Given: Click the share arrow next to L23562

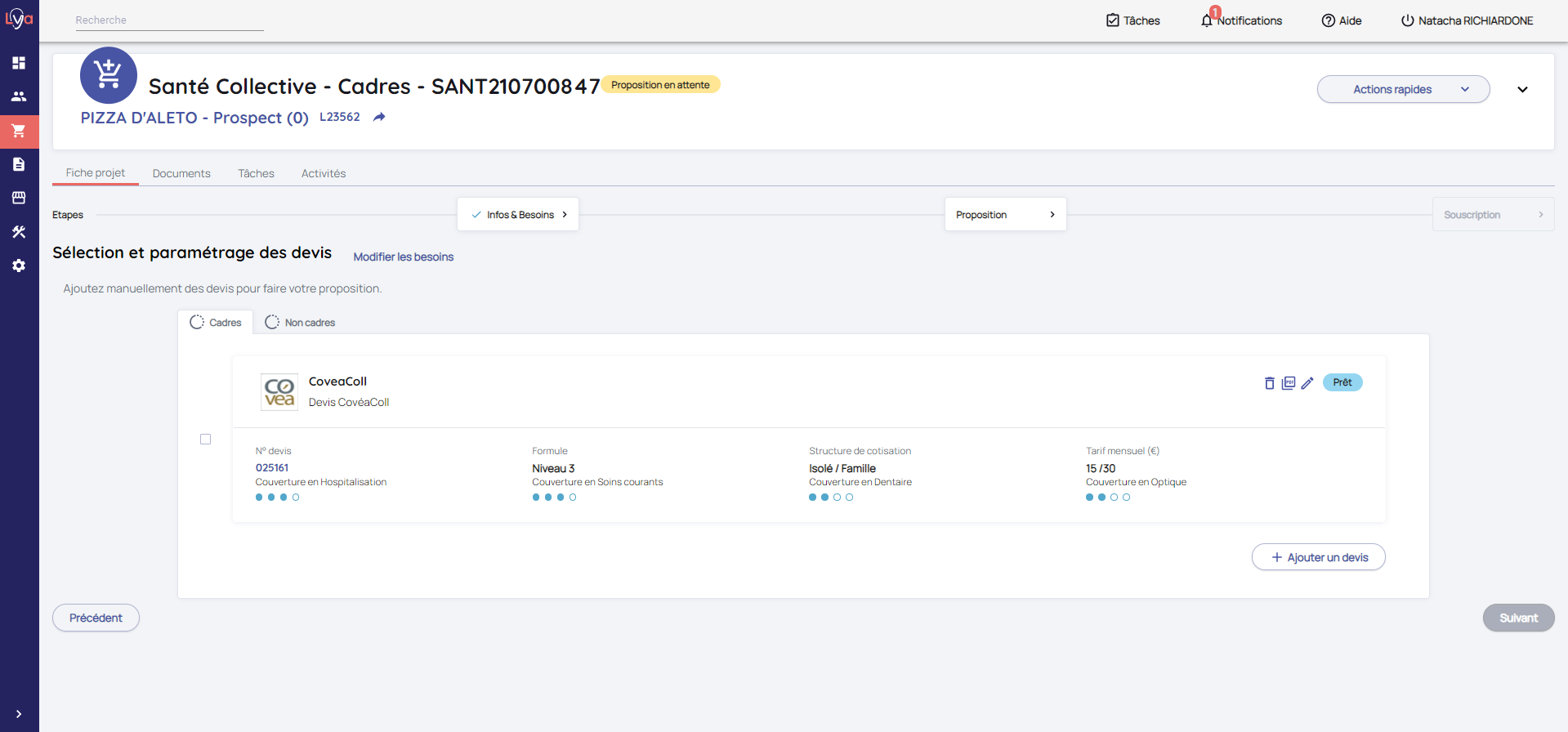Looking at the screenshot, I should coord(379,118).
